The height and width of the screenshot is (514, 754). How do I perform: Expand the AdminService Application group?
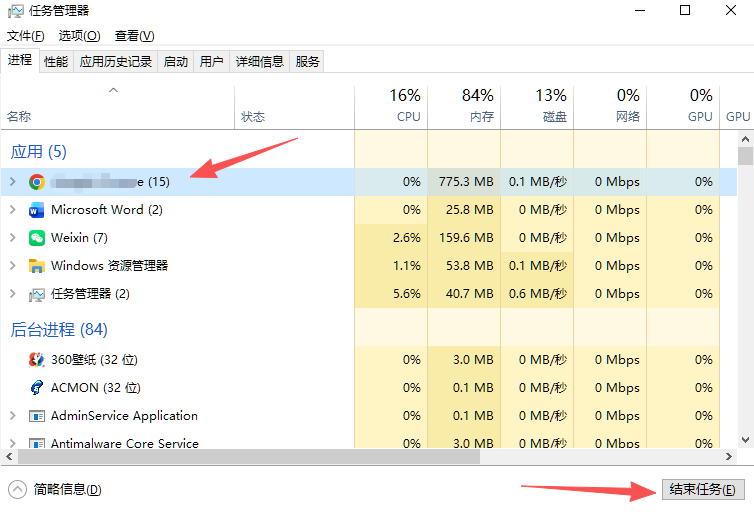(13, 415)
